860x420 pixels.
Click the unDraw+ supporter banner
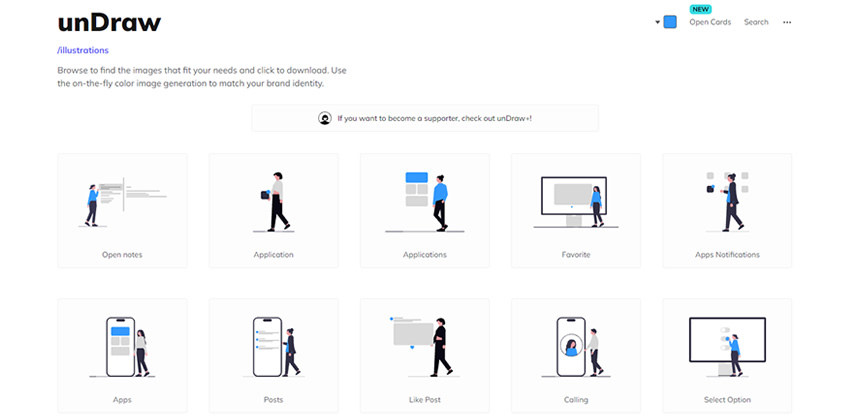click(x=425, y=118)
